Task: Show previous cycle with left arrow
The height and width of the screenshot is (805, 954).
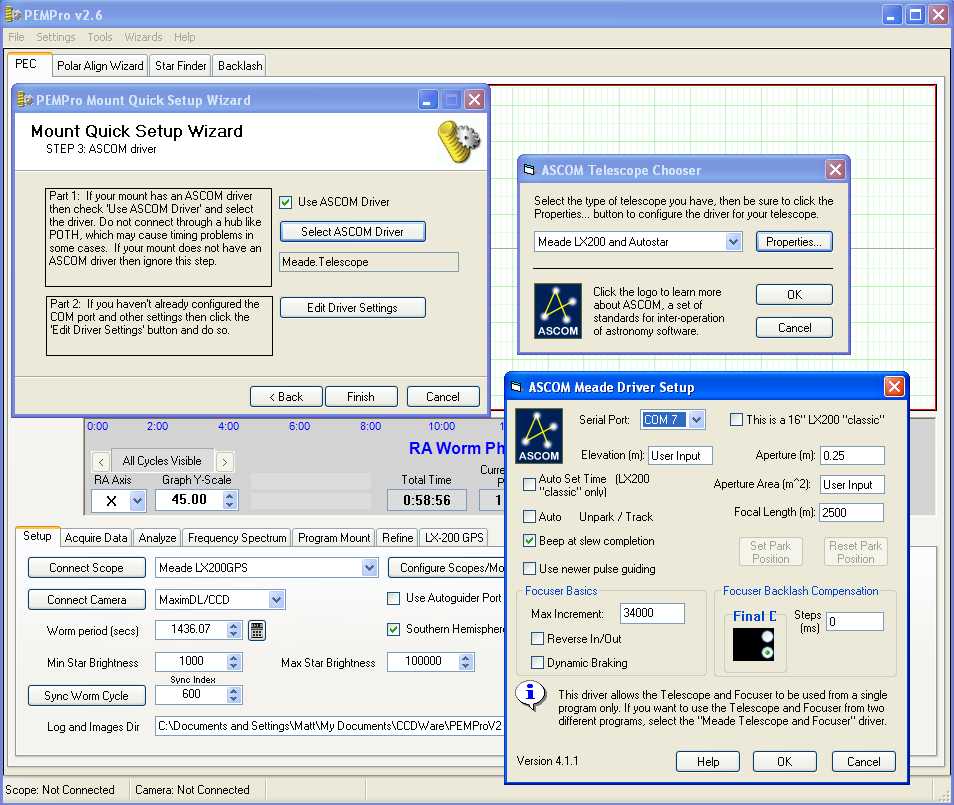Action: tap(102, 462)
